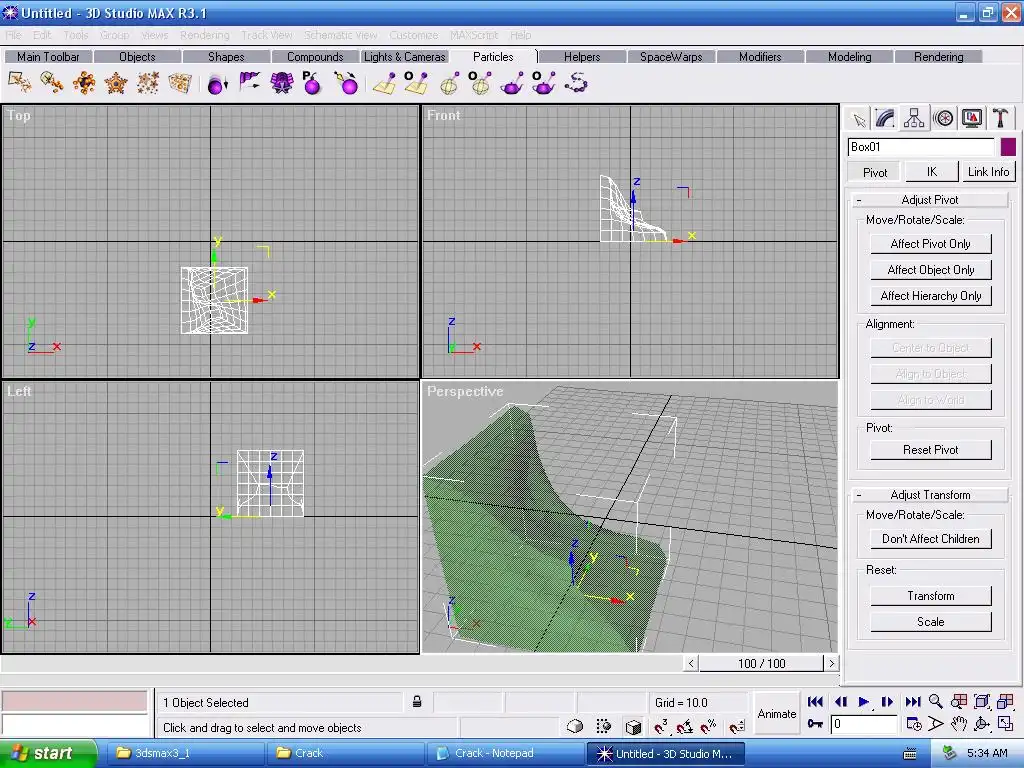Select the PArray star-shaped particle icon
The width and height of the screenshot is (1024, 768).
[x=116, y=83]
